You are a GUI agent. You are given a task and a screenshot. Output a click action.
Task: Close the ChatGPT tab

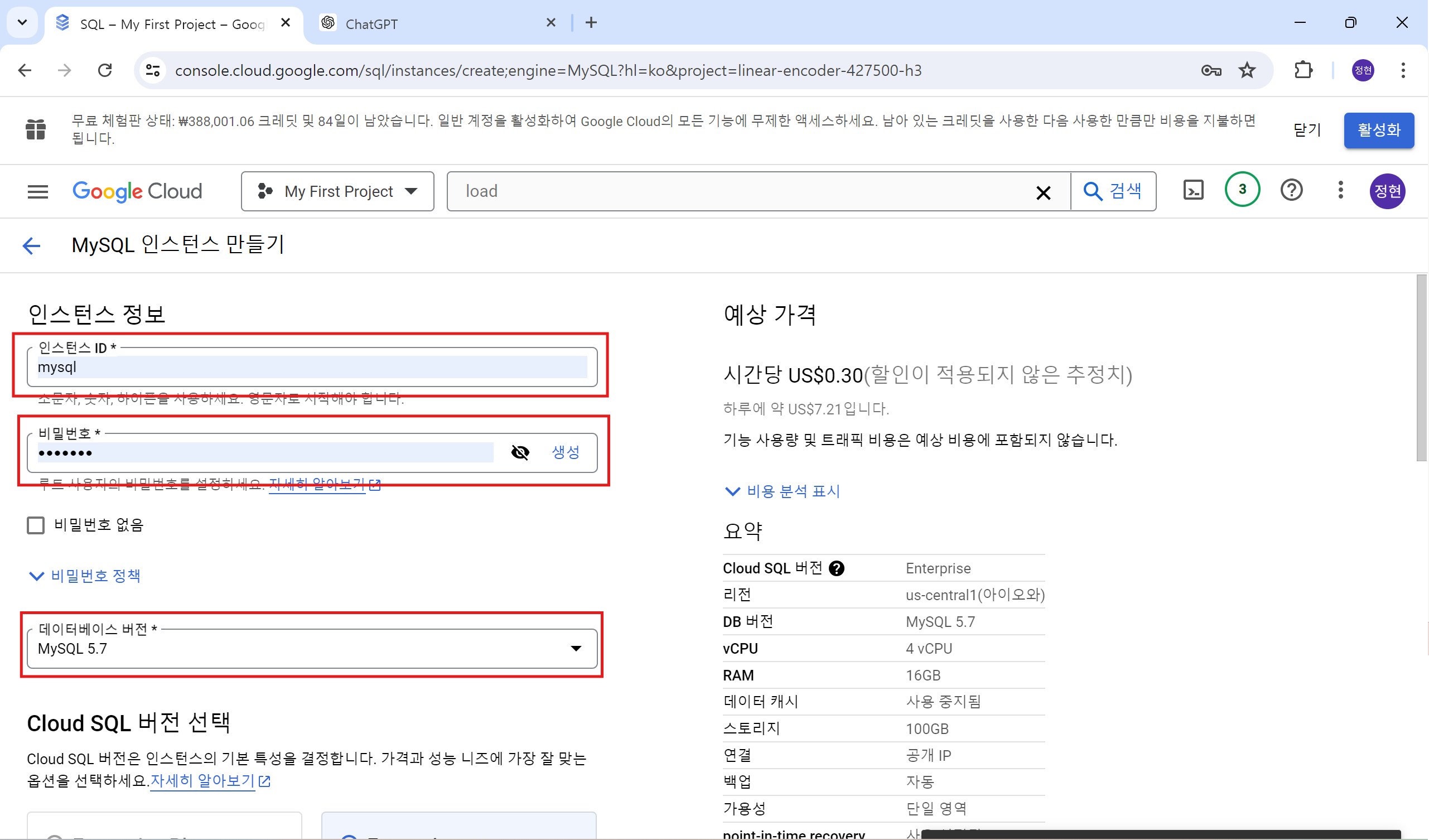tap(551, 23)
